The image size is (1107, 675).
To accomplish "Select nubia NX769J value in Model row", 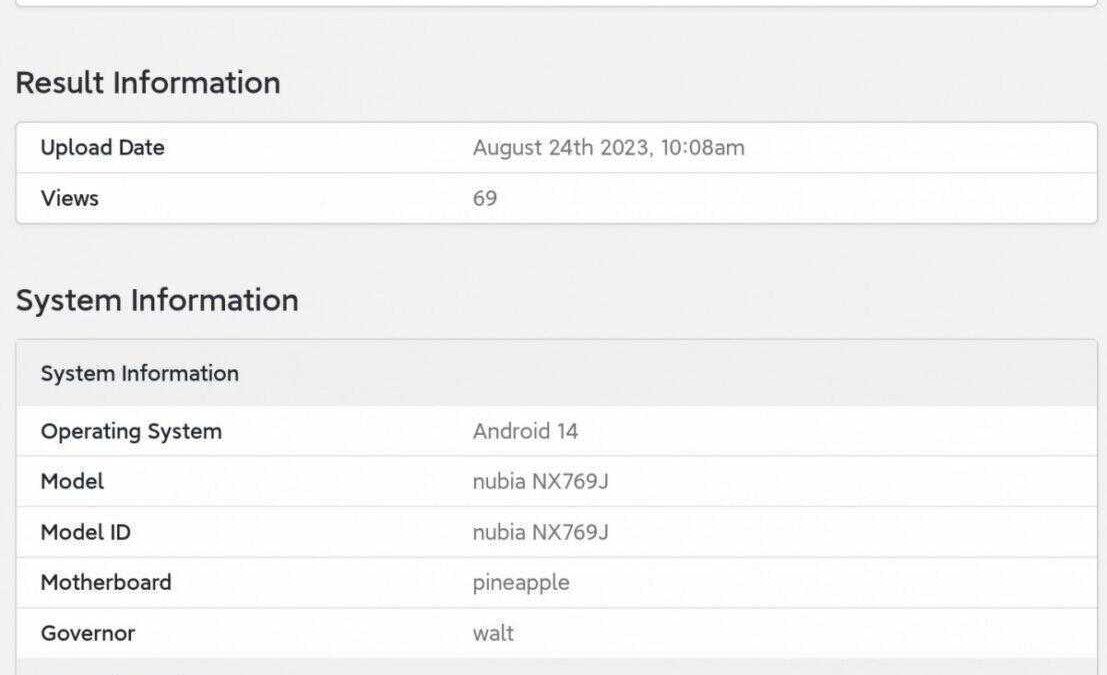I will (x=540, y=481).
